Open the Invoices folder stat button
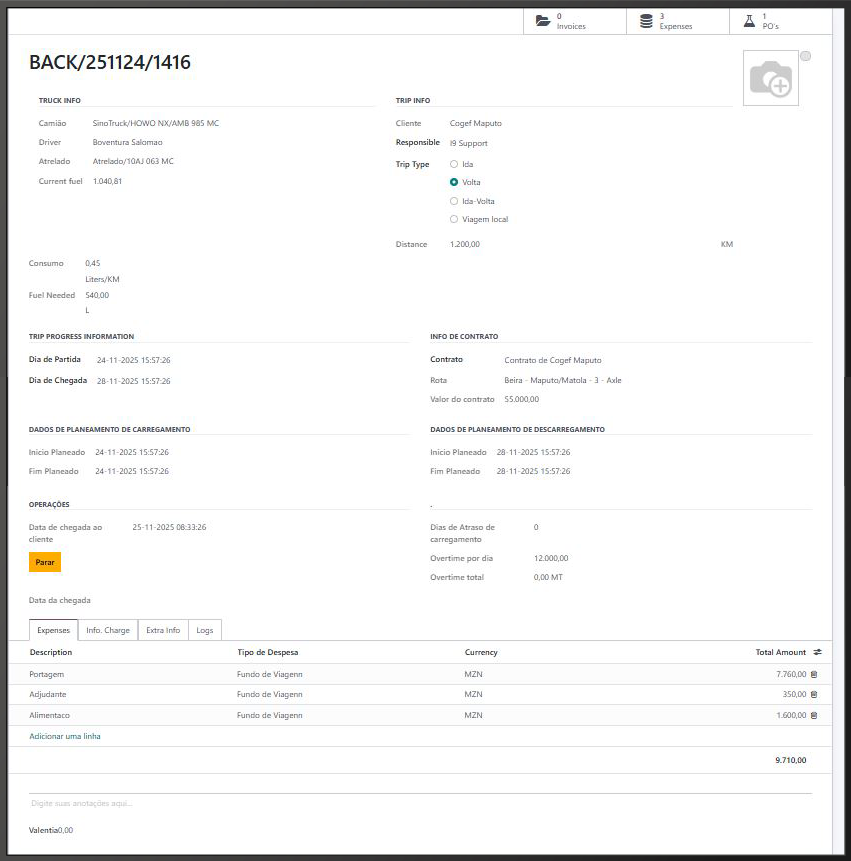 [575, 21]
